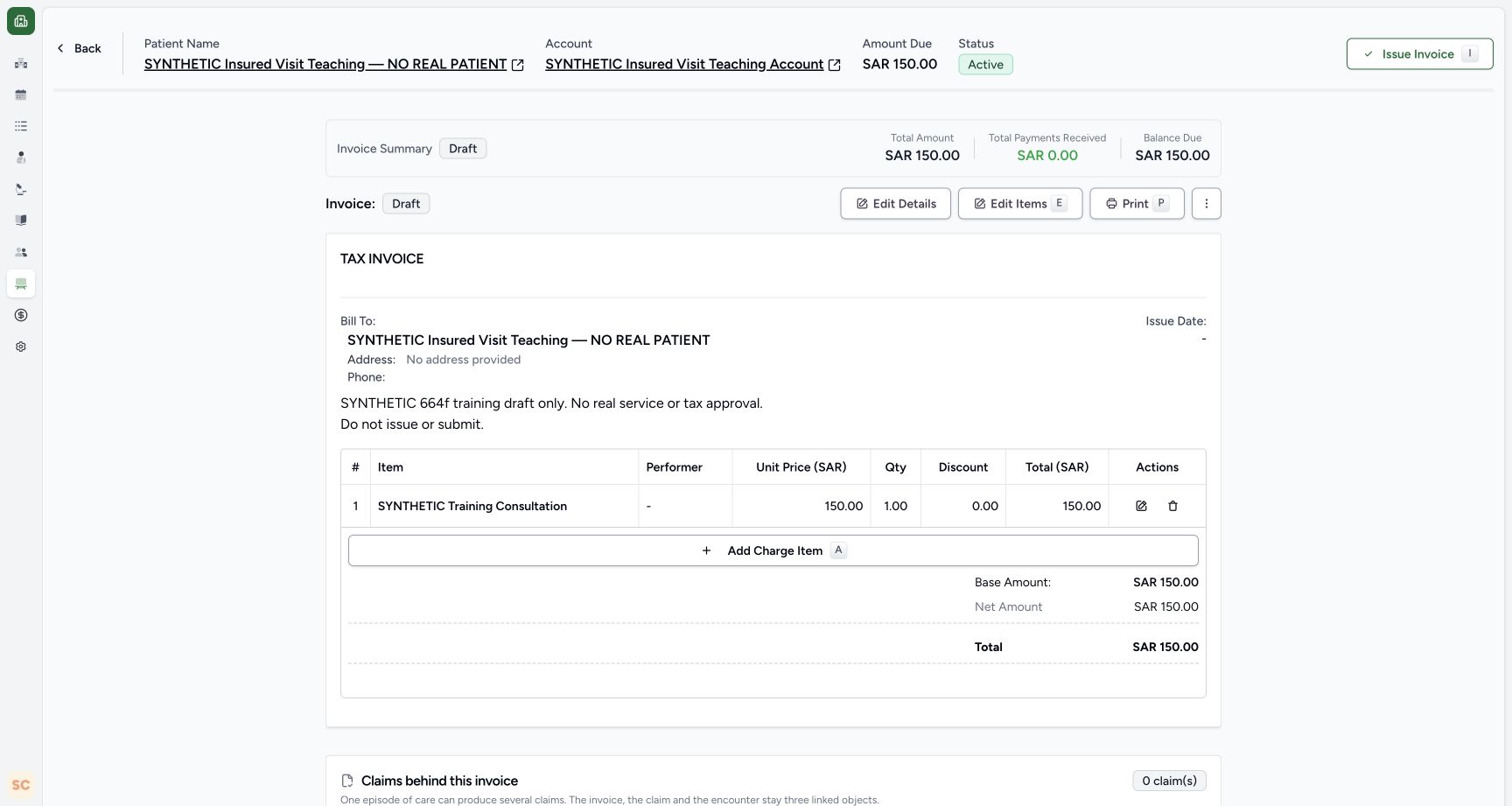Click the Draft badge beside Invoice label
This screenshot has height=806, width=1512.
(x=406, y=204)
